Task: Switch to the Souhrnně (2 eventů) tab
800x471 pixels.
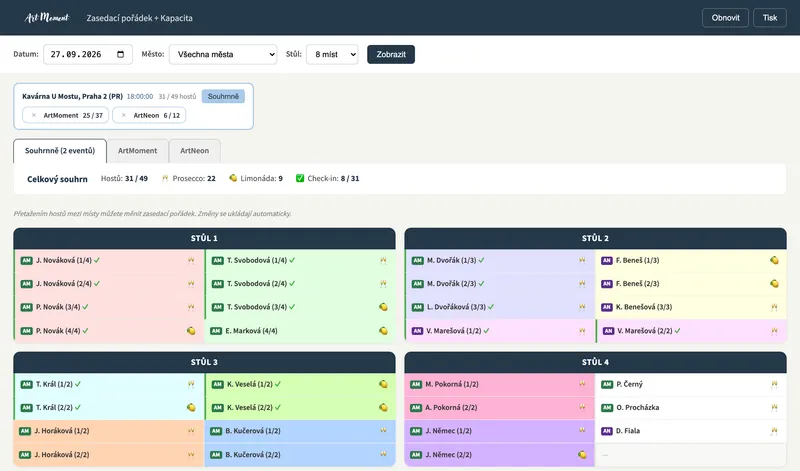Action: [x=60, y=151]
